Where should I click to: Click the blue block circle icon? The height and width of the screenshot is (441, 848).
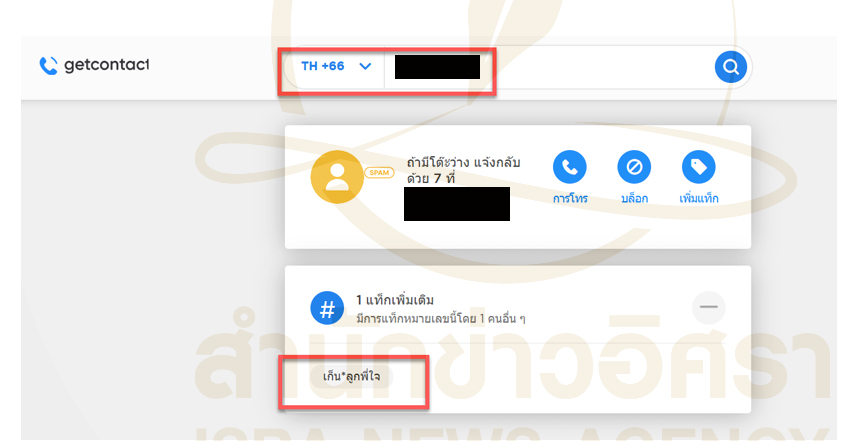(634, 167)
